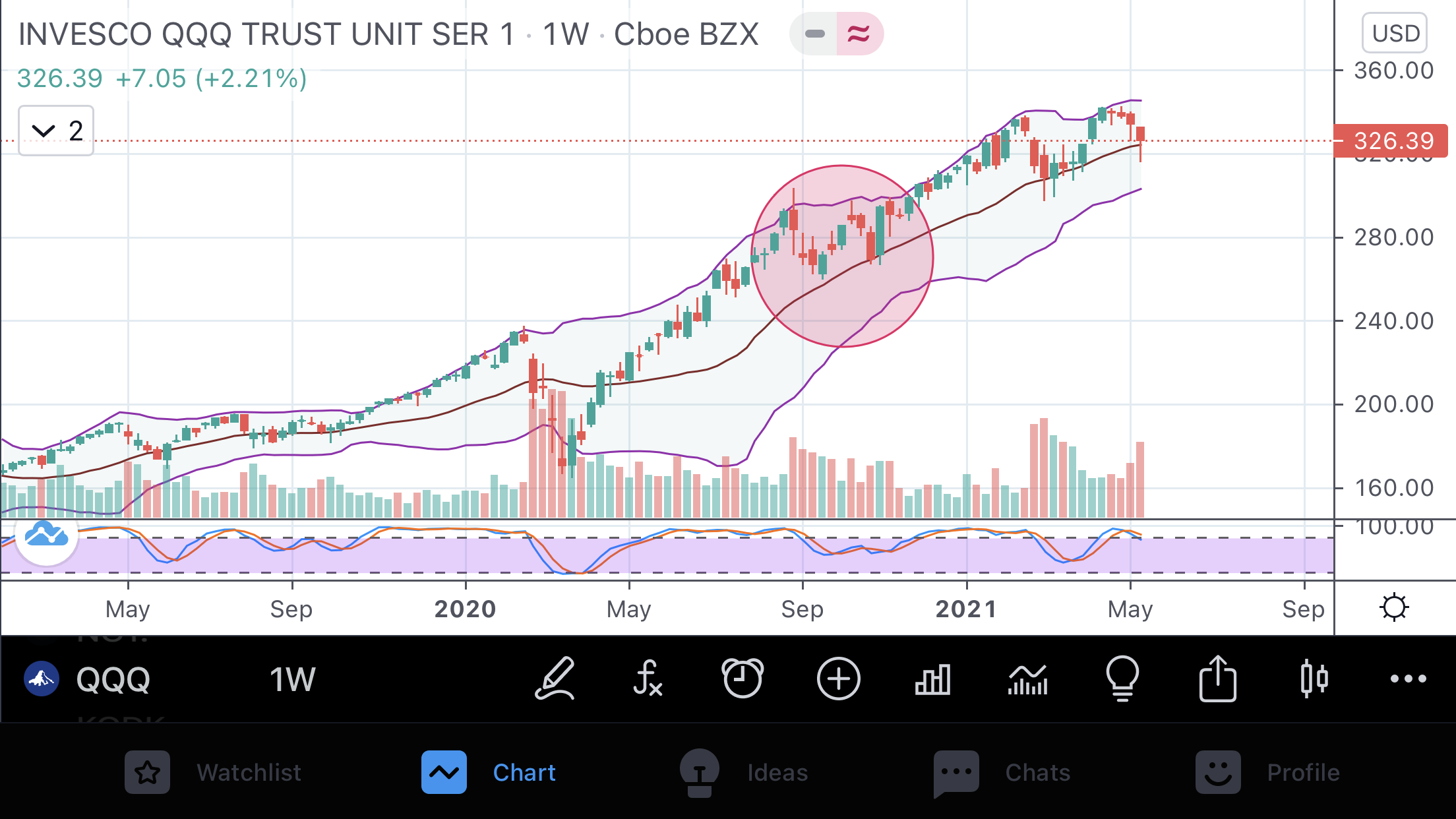Tap the stochastic oscillator pane
The height and width of the screenshot is (819, 1456).
(x=667, y=550)
